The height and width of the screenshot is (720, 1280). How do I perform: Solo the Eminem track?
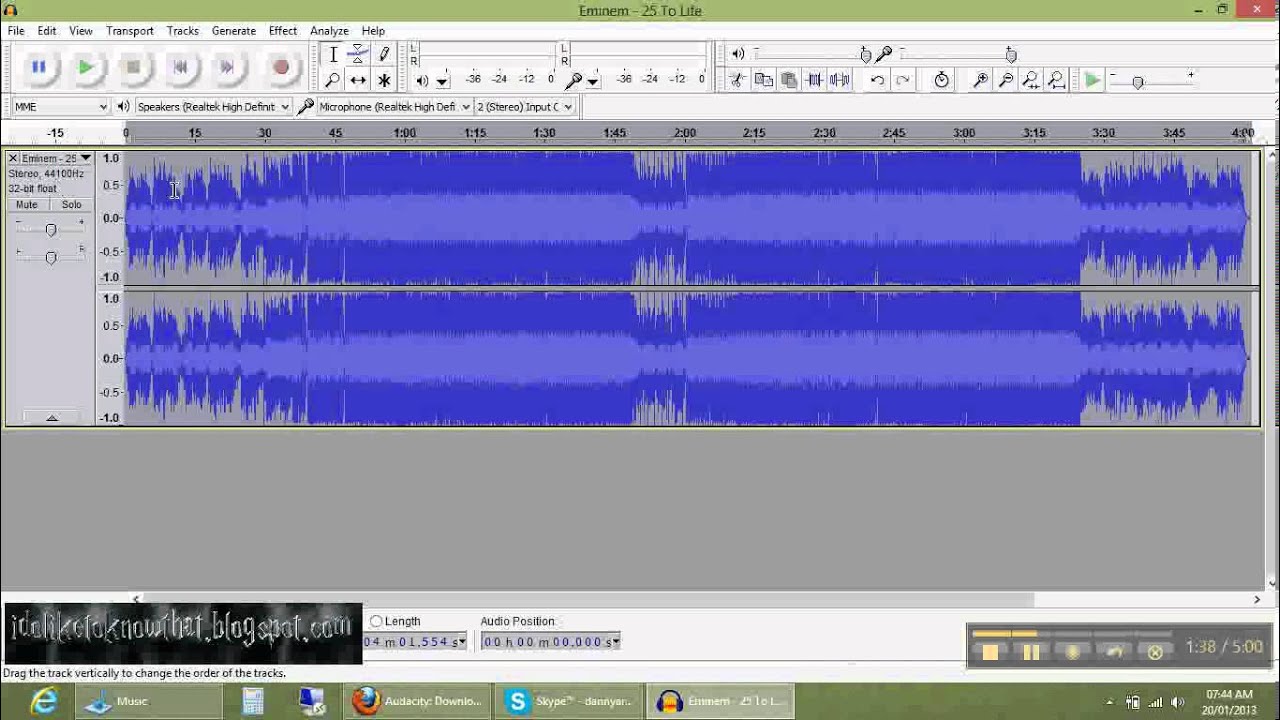[71, 204]
